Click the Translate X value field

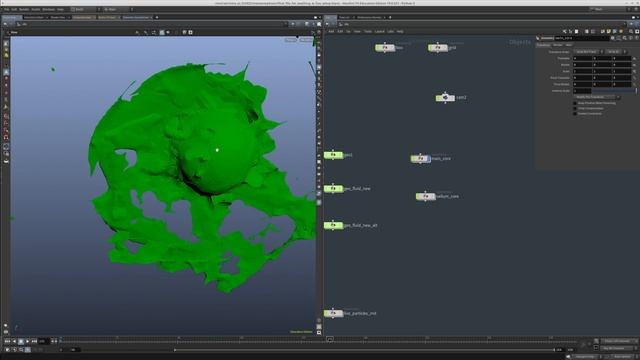coord(582,58)
